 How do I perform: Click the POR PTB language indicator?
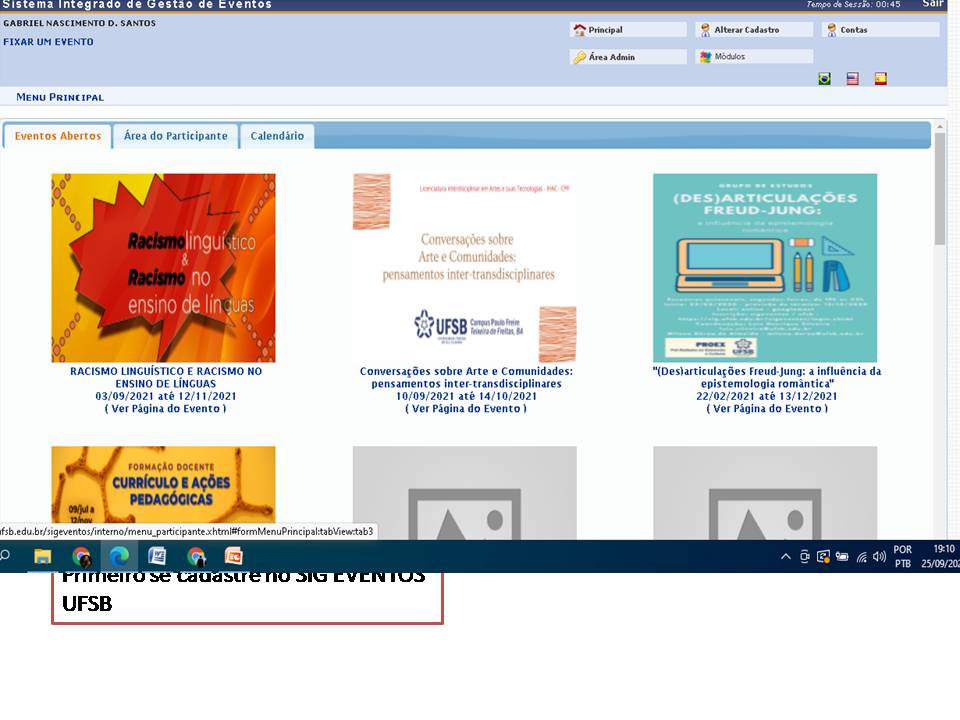(x=902, y=557)
